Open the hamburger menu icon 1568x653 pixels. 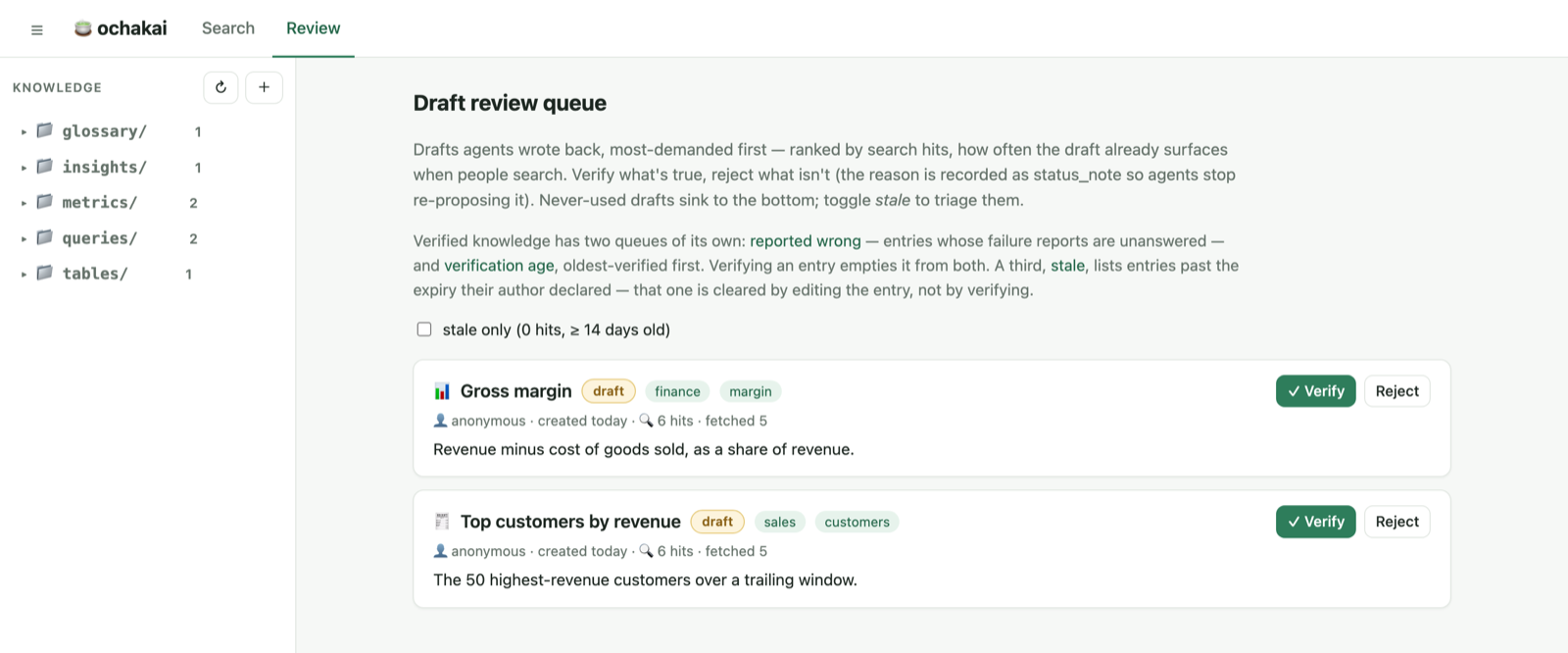37,29
